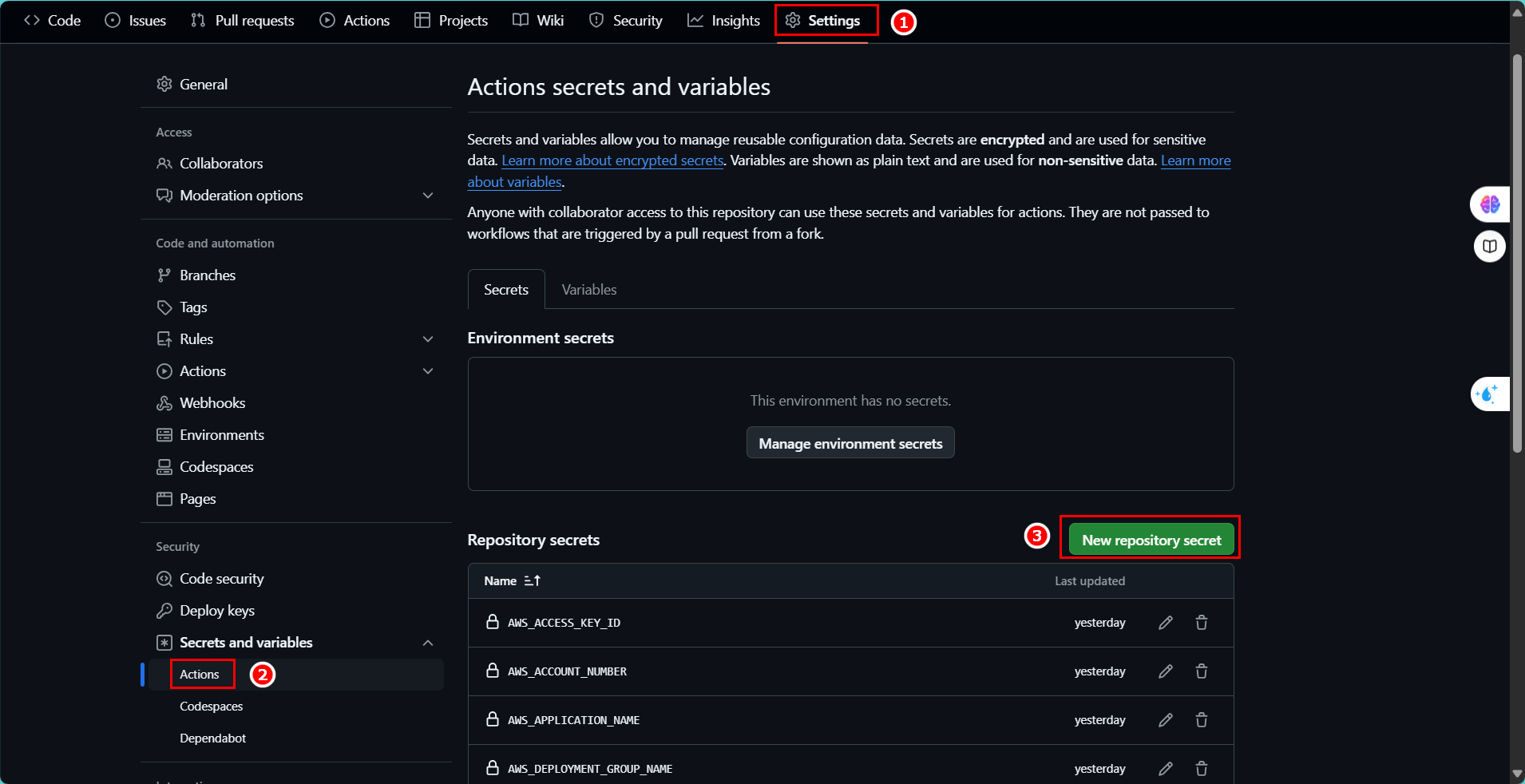The width and height of the screenshot is (1525, 784).
Task: Click the scrollbar down arrow
Action: click(1517, 774)
